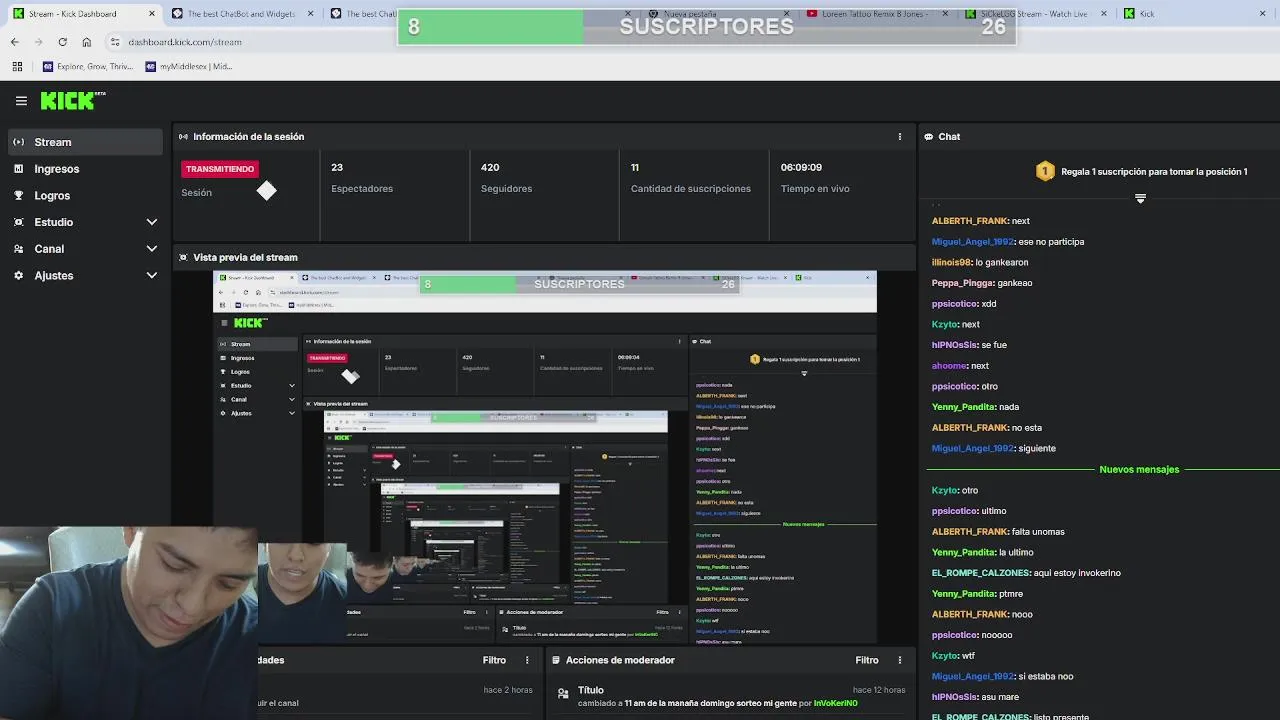Screen dimensions: 1280x720
Task: Click the Stream broadcast icon in the sidebar
Action: coord(18,142)
